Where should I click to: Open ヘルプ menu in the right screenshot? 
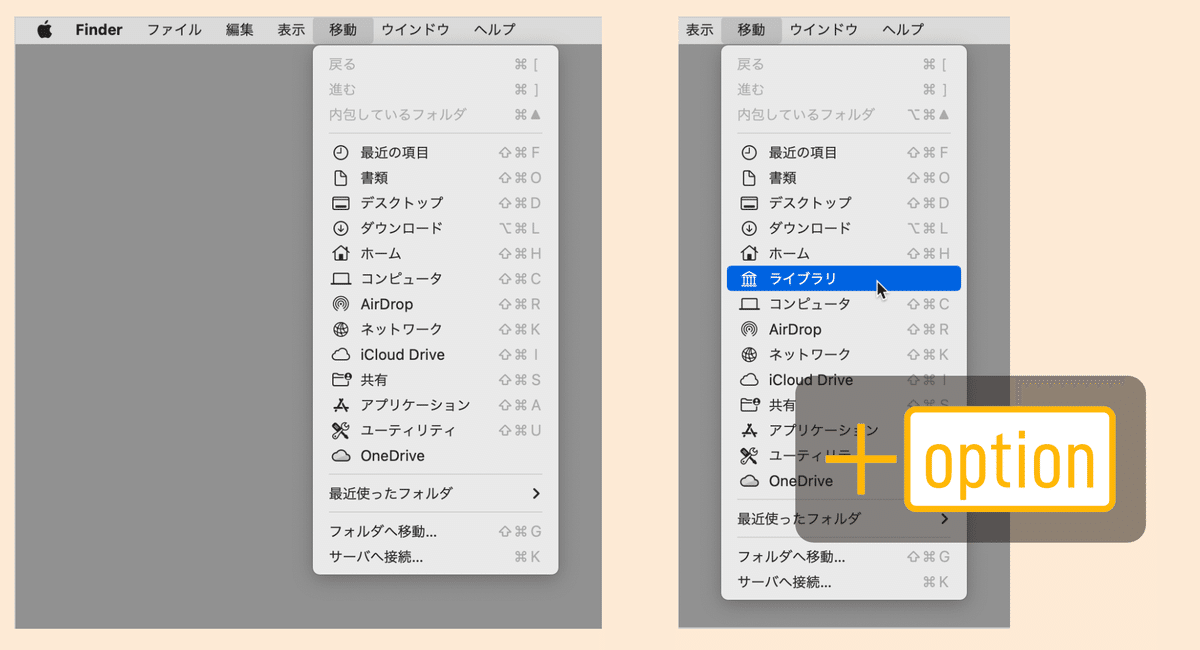tap(903, 30)
